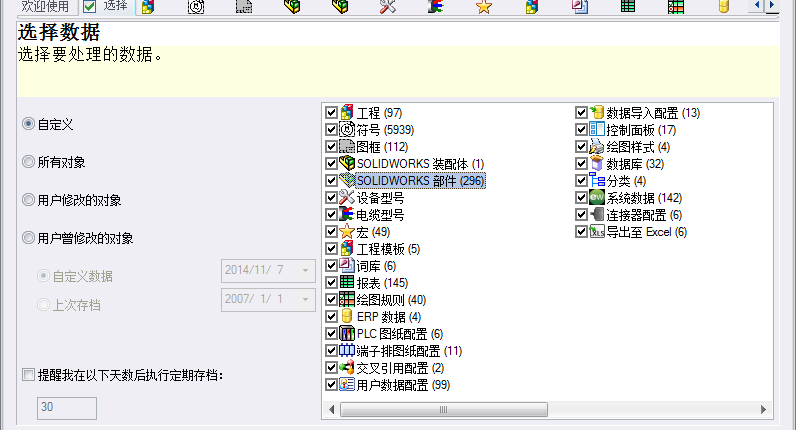Switch to the 欢迎使用 tab

pyautogui.click(x=45, y=6)
